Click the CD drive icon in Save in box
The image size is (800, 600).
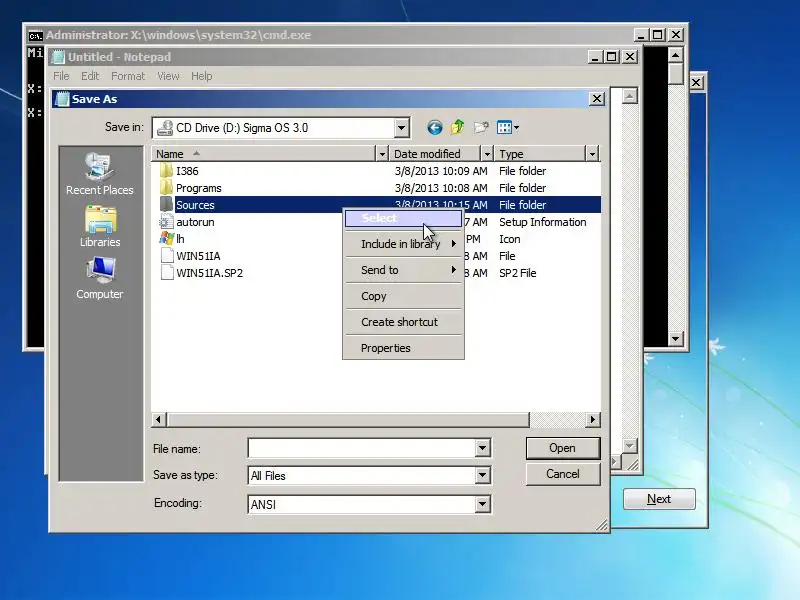pos(165,128)
